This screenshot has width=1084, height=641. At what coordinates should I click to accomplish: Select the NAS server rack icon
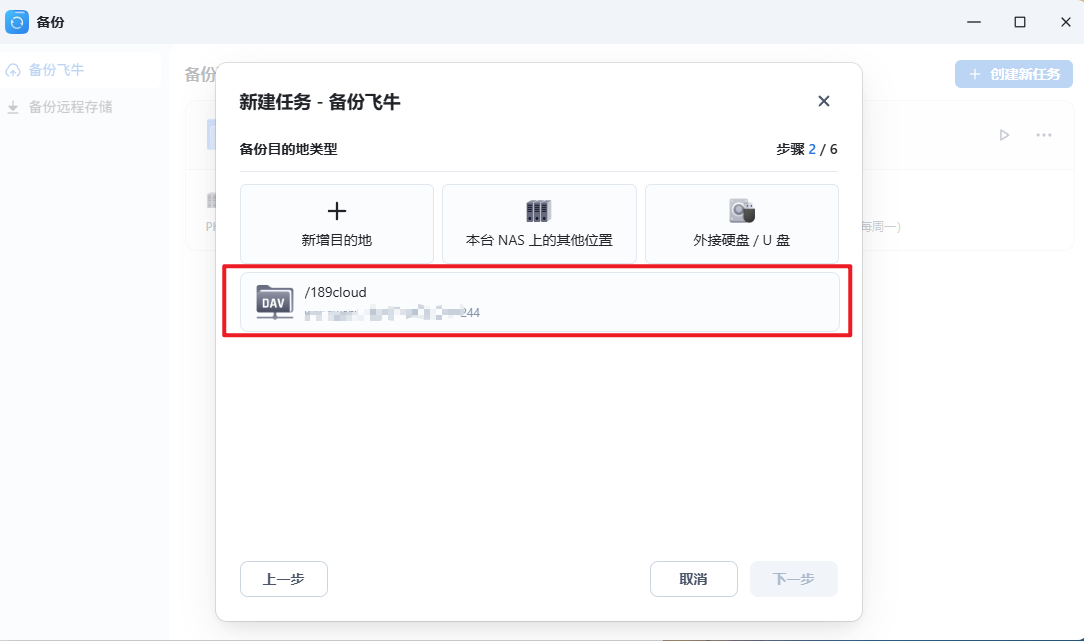(x=539, y=211)
